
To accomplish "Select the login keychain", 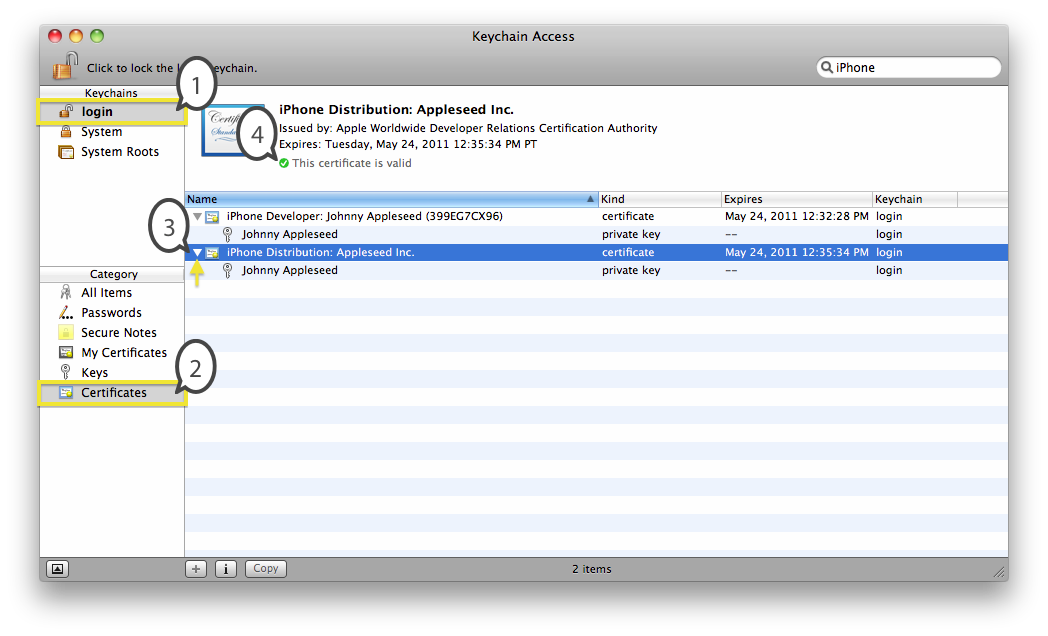I will click(97, 112).
